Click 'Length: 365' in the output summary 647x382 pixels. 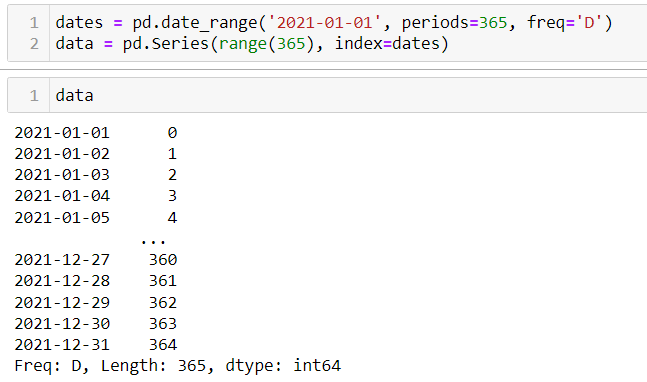(x=153, y=366)
